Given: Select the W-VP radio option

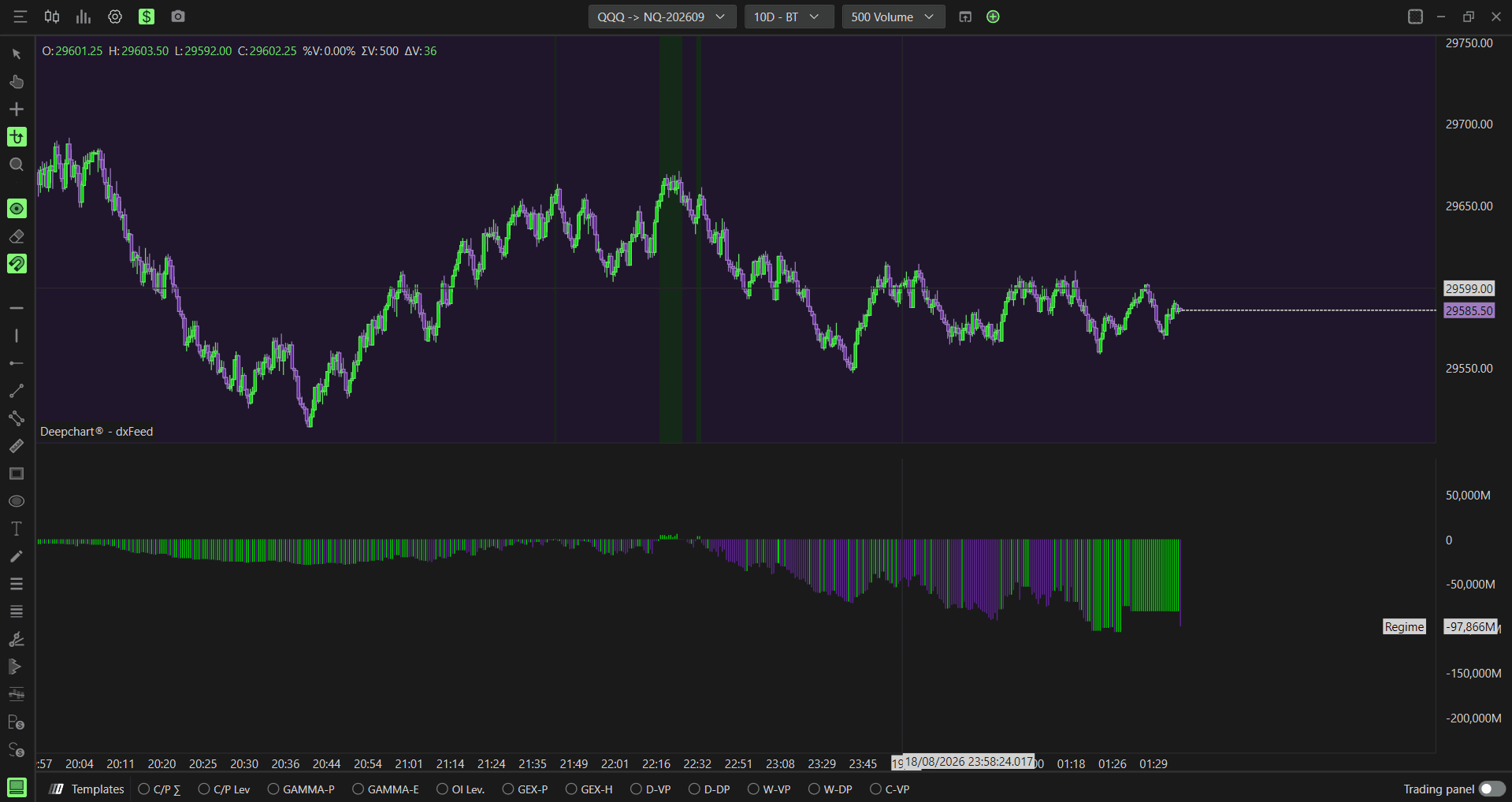Looking at the screenshot, I should [x=770, y=789].
